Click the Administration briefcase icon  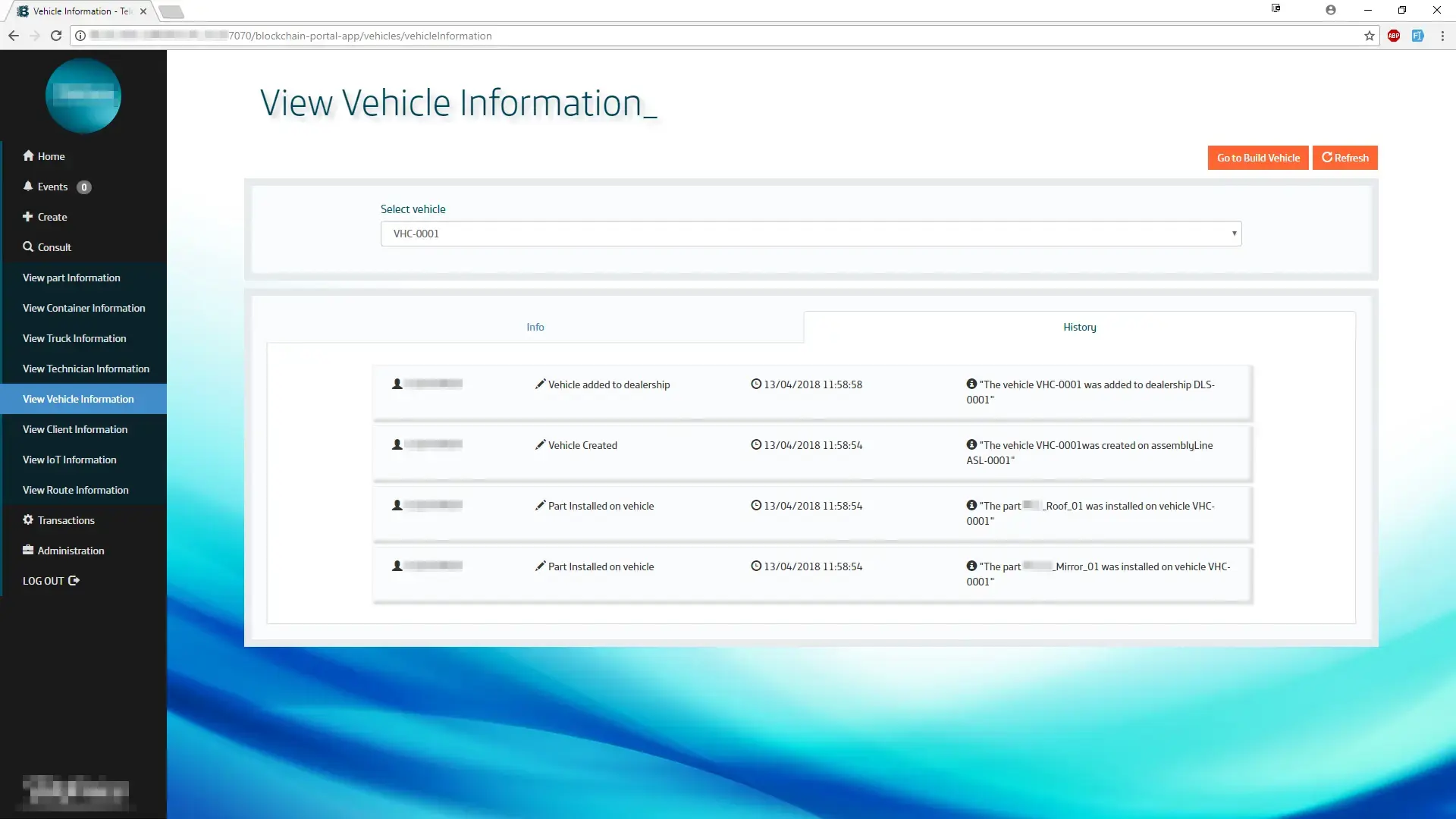pyautogui.click(x=28, y=550)
